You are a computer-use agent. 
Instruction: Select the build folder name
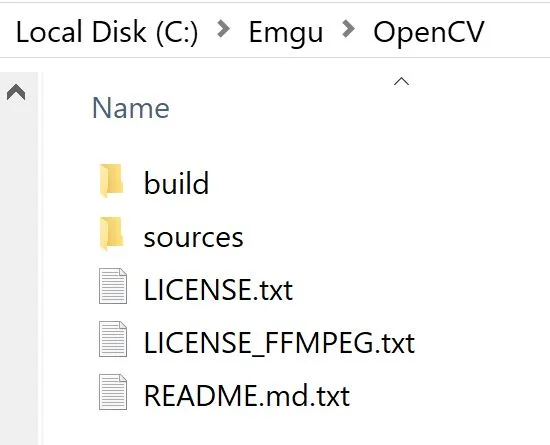point(176,183)
